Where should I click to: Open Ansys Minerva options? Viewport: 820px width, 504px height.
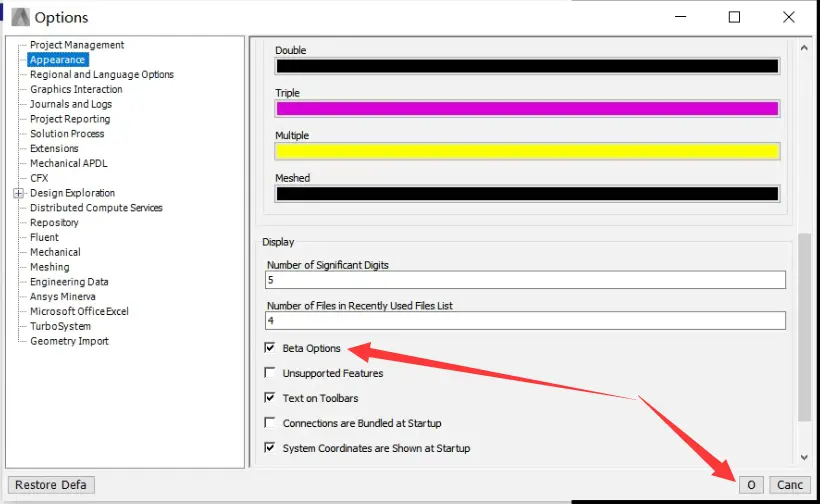pyautogui.click(x=63, y=296)
